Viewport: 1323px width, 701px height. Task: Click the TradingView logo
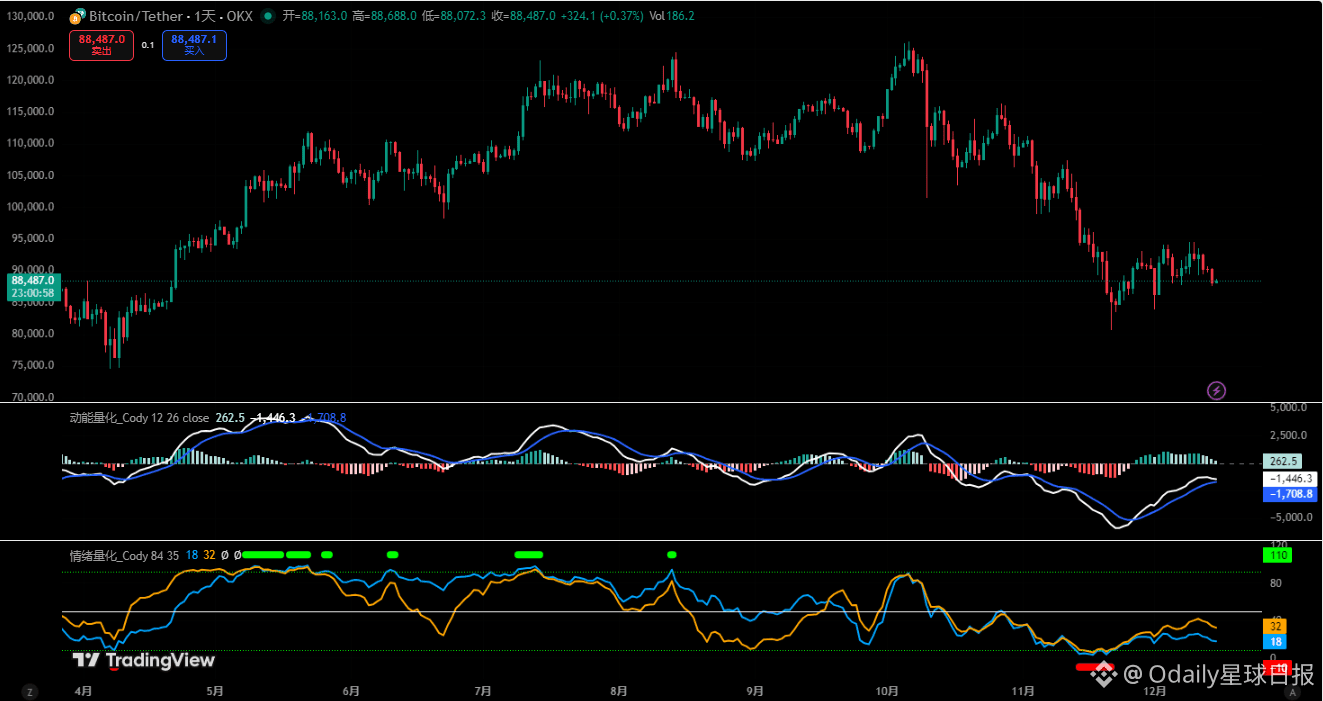pos(144,660)
